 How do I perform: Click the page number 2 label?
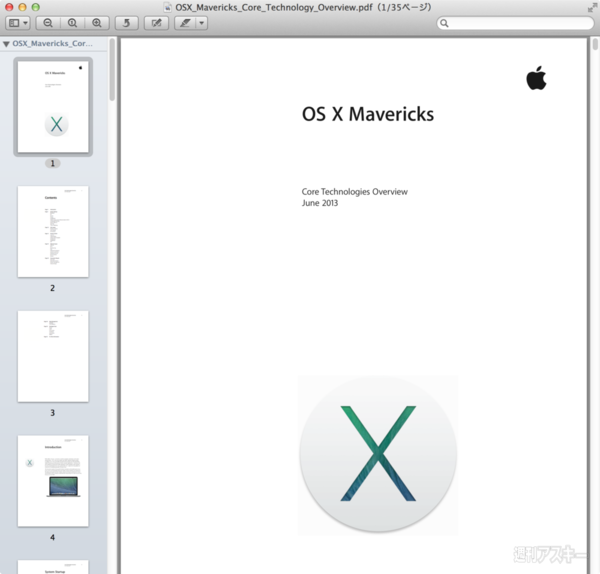[x=53, y=288]
